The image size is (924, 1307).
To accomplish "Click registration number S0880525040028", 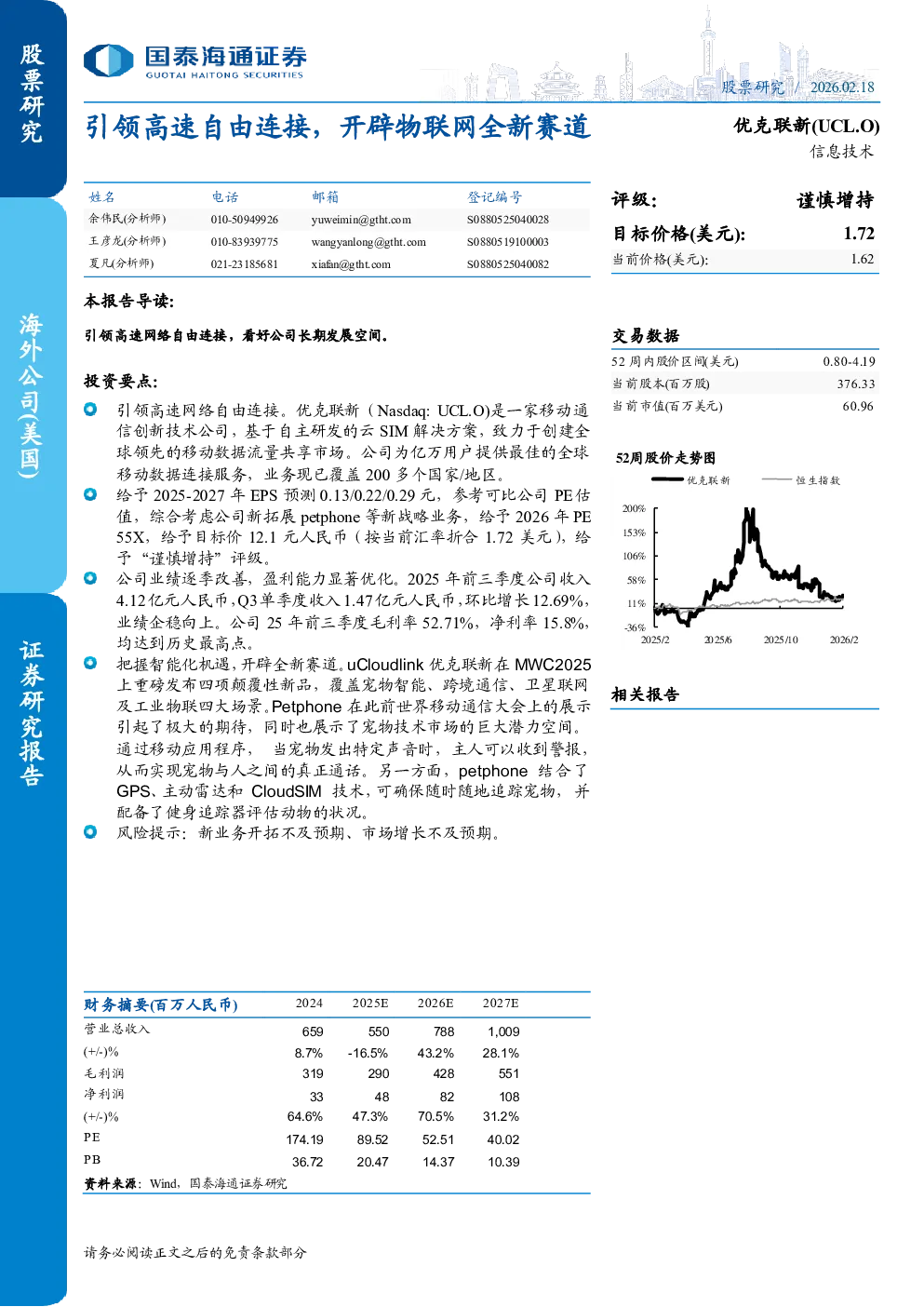I will (x=508, y=220).
